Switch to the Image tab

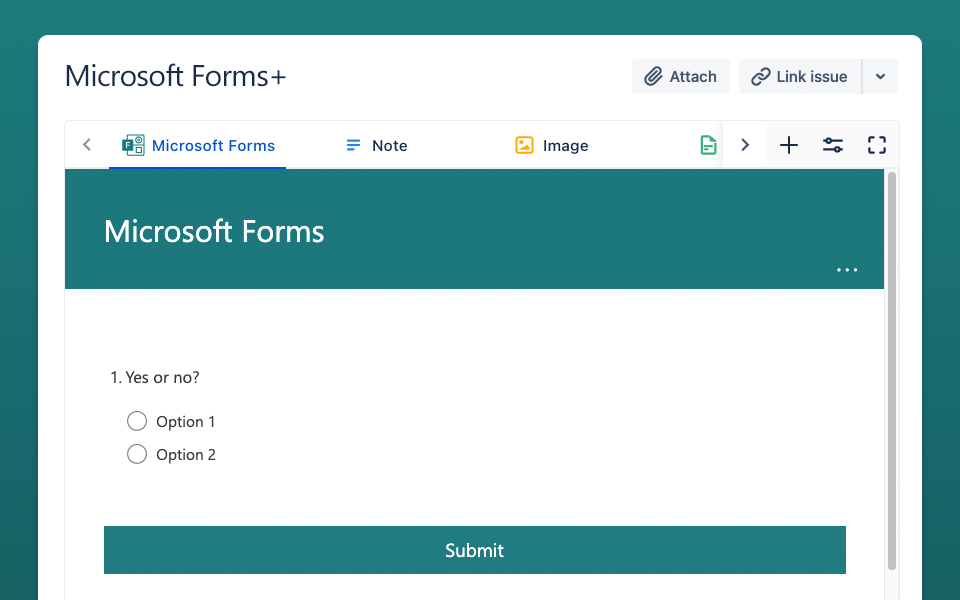point(565,145)
